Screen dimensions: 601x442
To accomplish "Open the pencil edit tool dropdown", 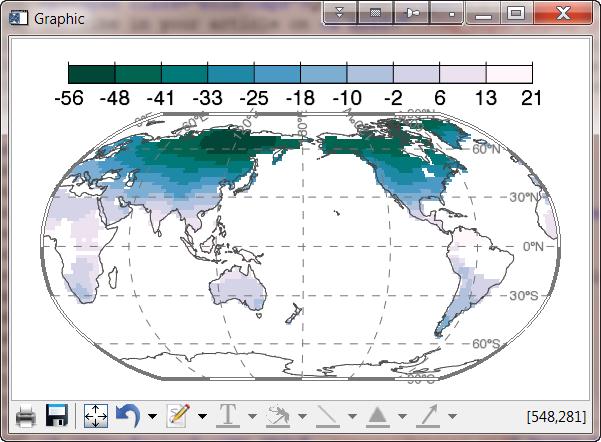I will click(x=202, y=416).
